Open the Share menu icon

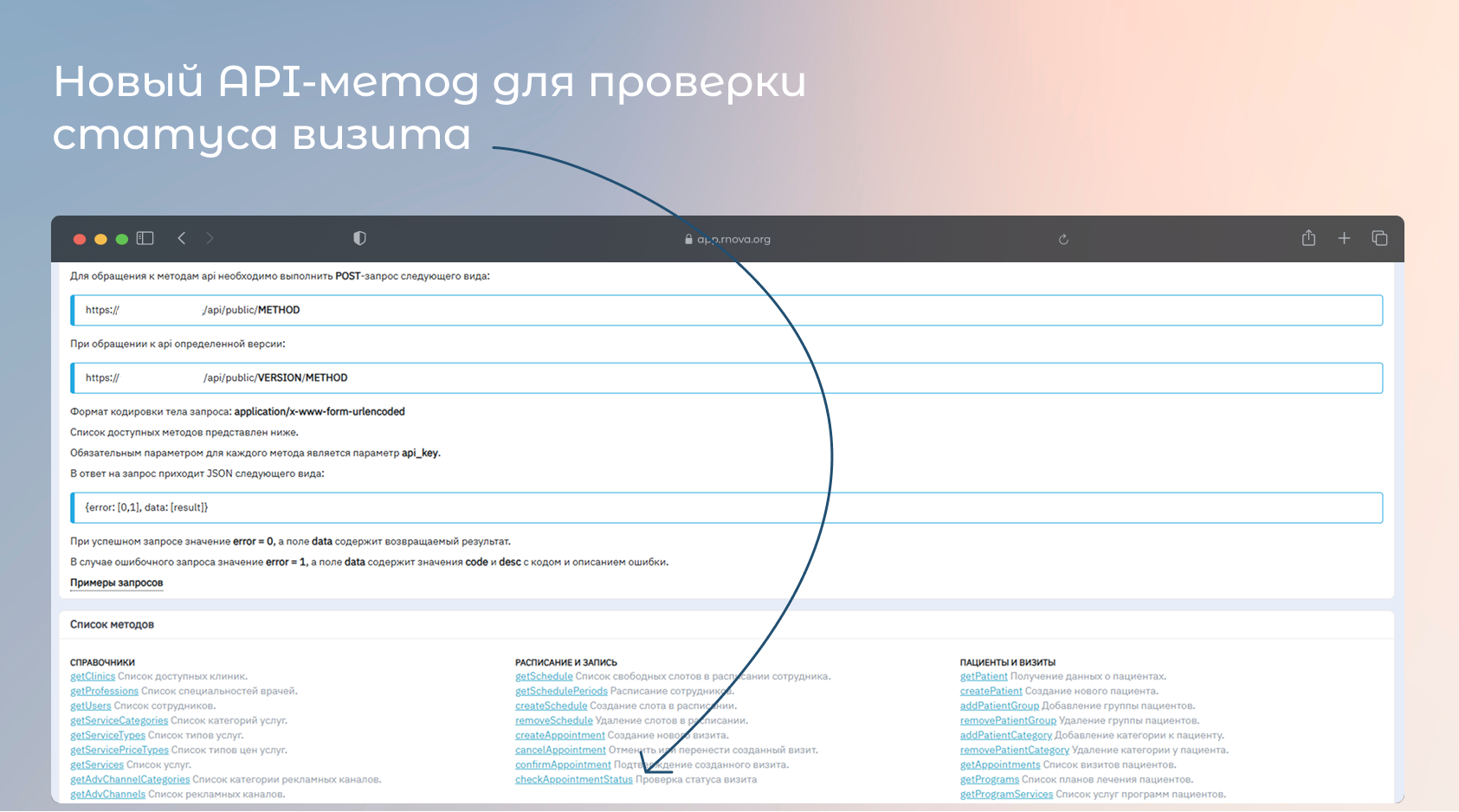1308,238
